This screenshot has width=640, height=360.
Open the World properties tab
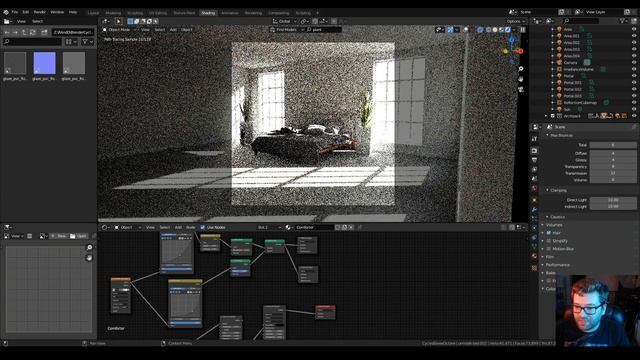pyautogui.click(x=534, y=188)
